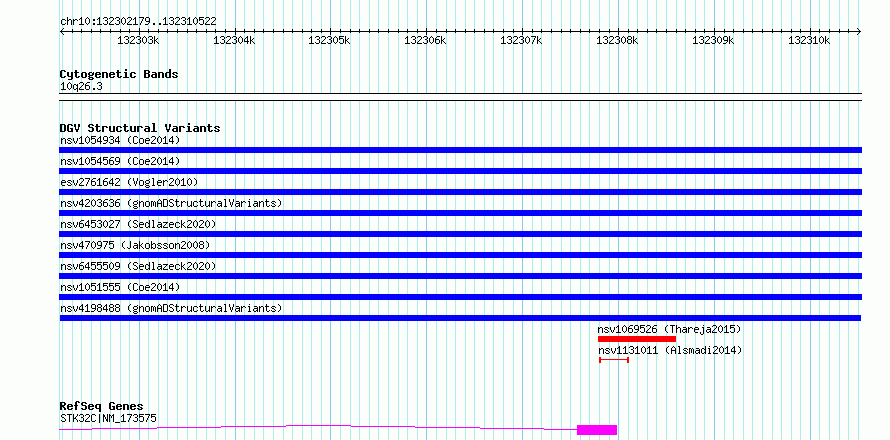Select the 132306k ruler tick label
The width and height of the screenshot is (890, 440).
pyautogui.click(x=426, y=40)
